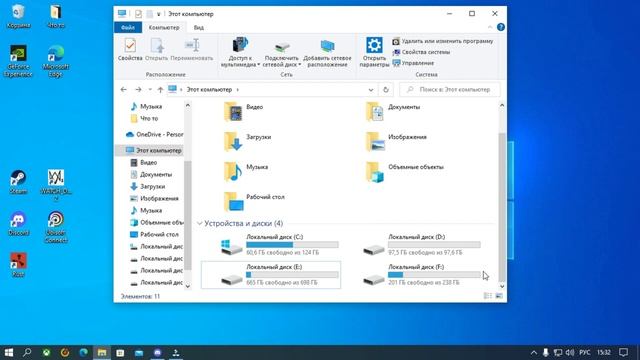Select the Корзина desktop icon
This screenshot has height=360, width=640.
(18, 17)
